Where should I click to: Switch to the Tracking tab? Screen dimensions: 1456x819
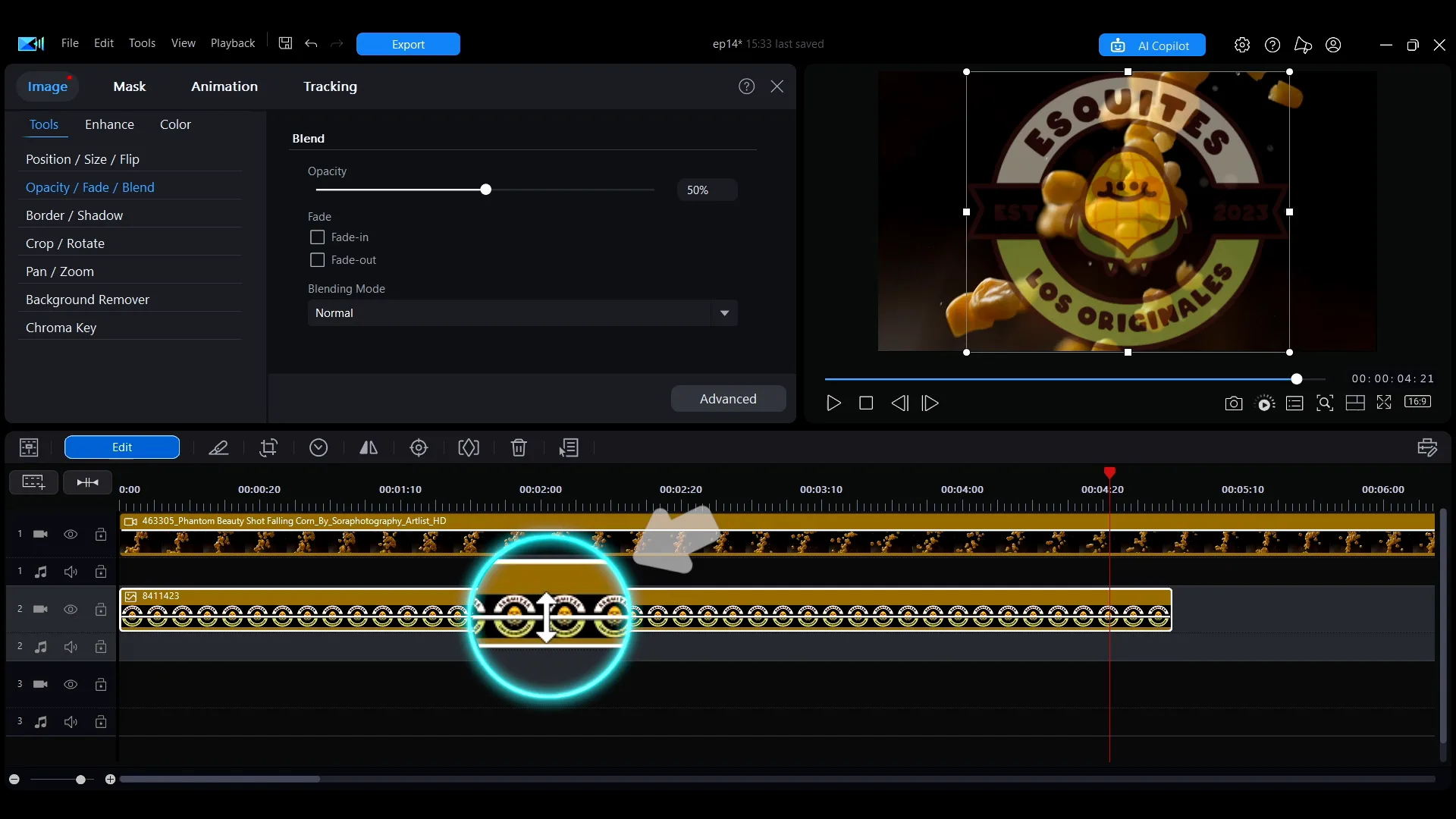click(x=330, y=86)
